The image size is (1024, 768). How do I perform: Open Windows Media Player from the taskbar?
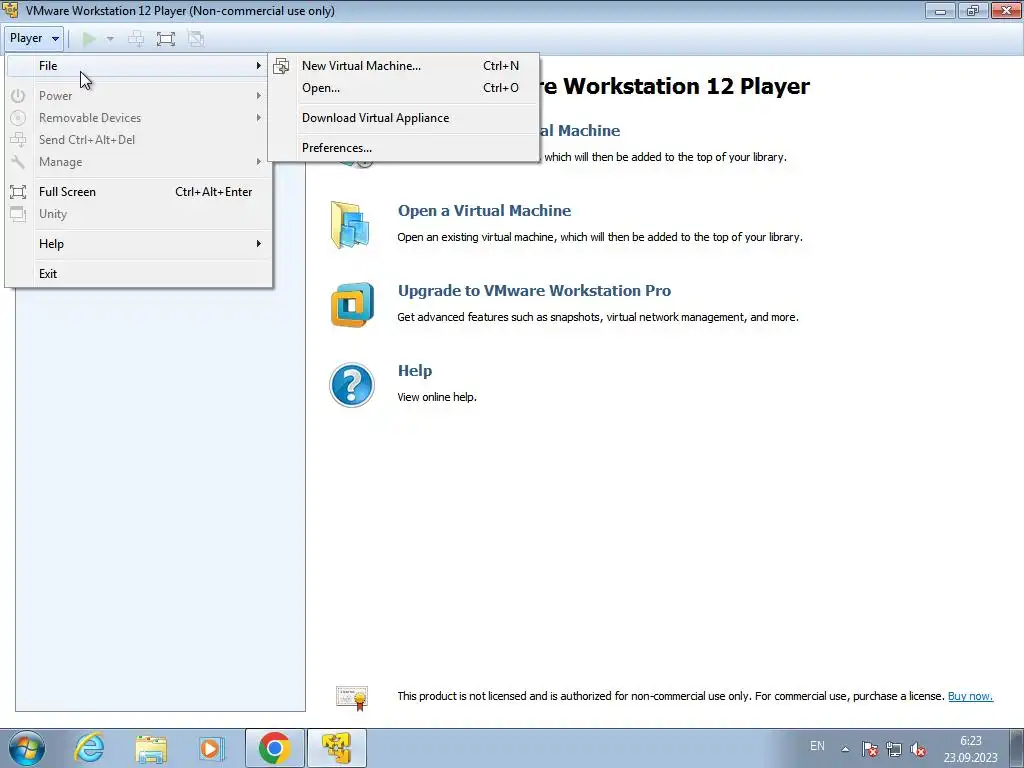211,748
